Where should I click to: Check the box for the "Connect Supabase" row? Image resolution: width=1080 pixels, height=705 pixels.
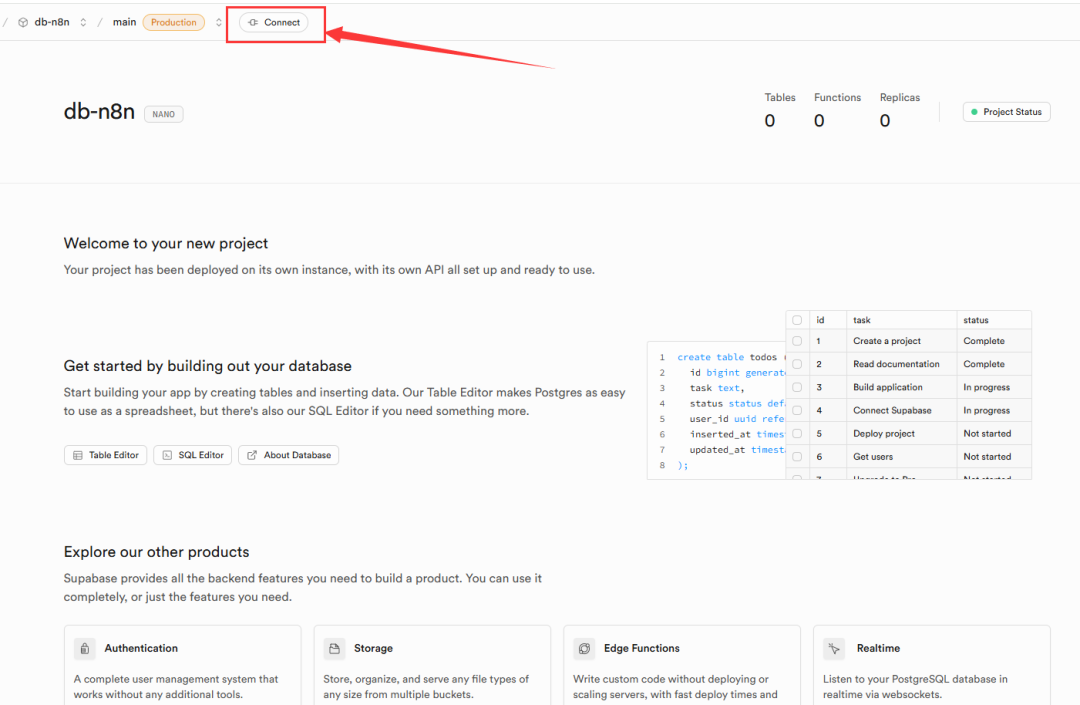(797, 410)
